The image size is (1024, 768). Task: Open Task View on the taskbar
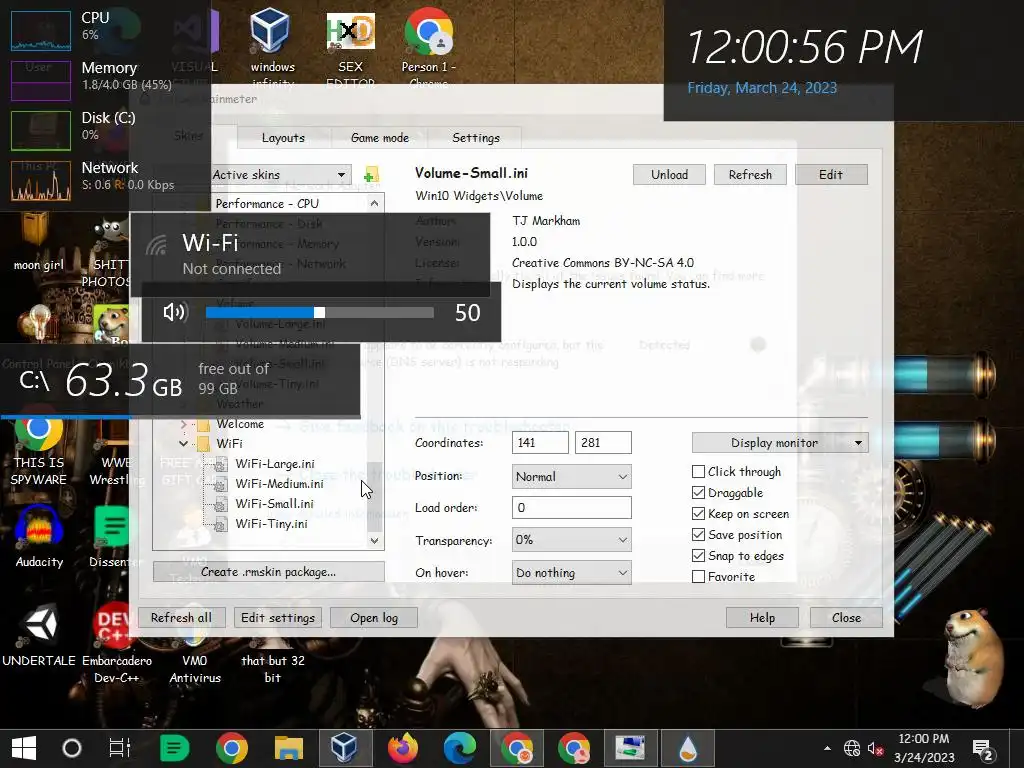(120, 748)
